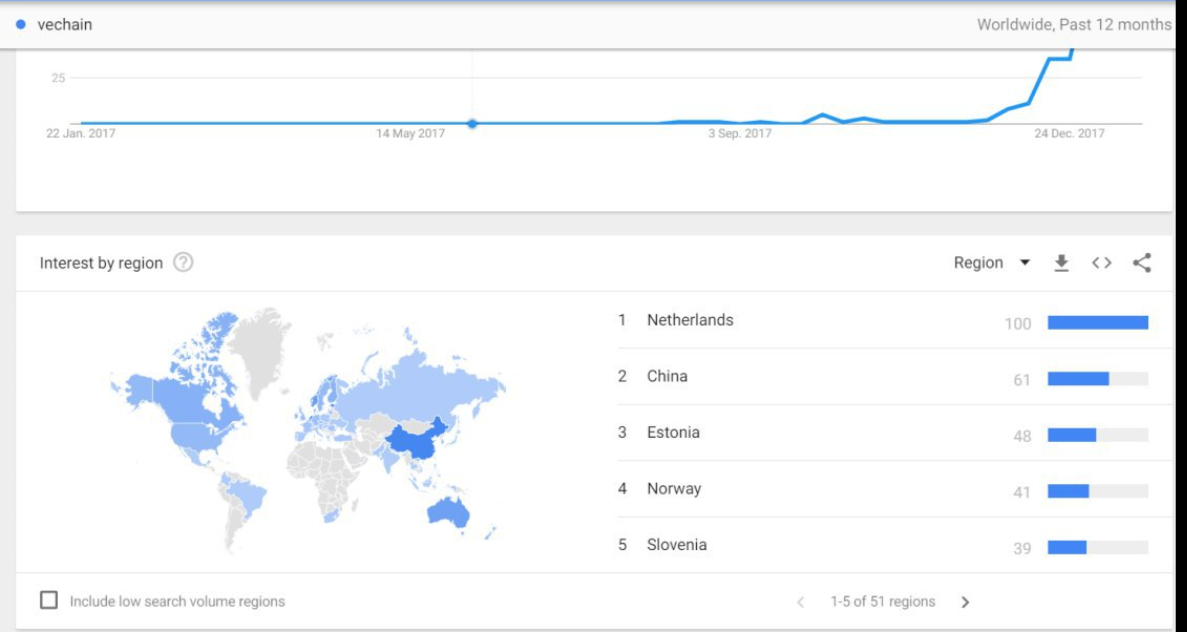The height and width of the screenshot is (632, 1187).
Task: Click Worldwide, Past 12 months filter text
Action: coord(1073,24)
